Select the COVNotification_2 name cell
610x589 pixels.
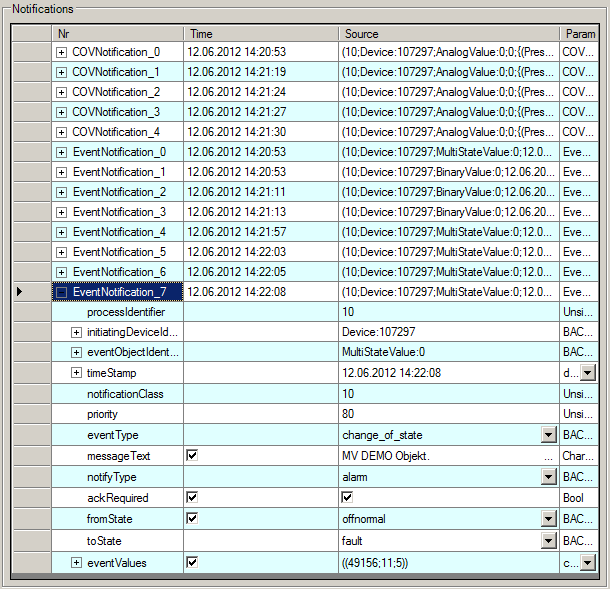(x=117, y=92)
